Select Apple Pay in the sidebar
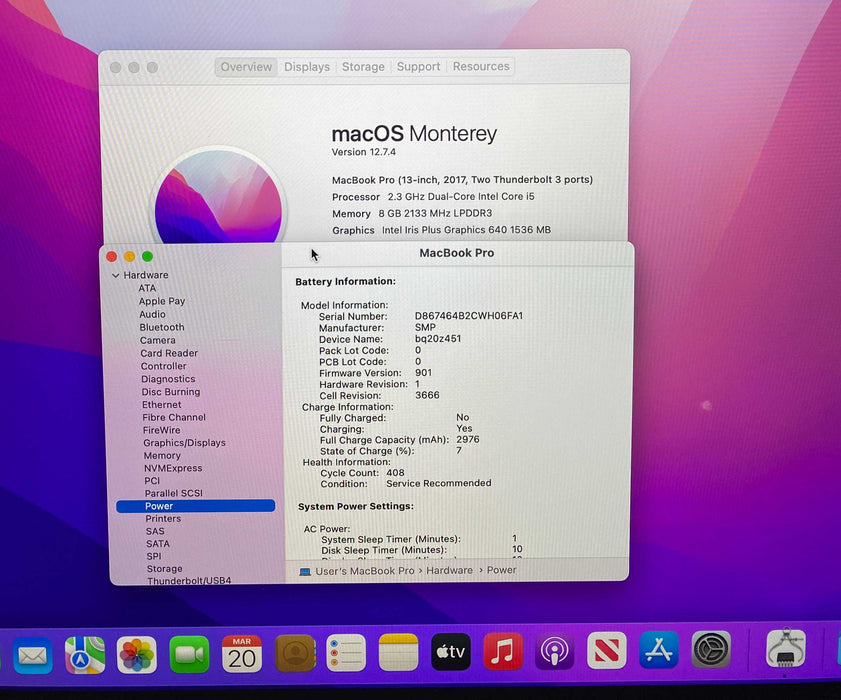This screenshot has width=841, height=700. coord(162,301)
